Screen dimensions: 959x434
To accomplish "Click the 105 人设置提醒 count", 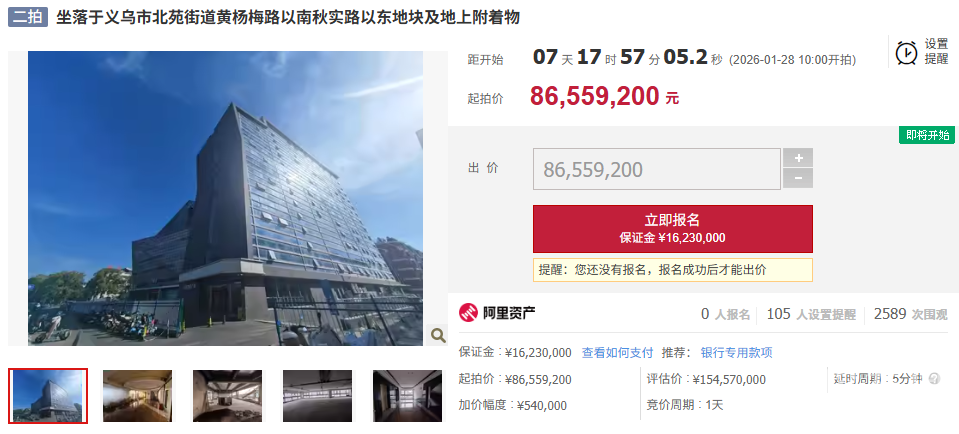I will tap(811, 314).
